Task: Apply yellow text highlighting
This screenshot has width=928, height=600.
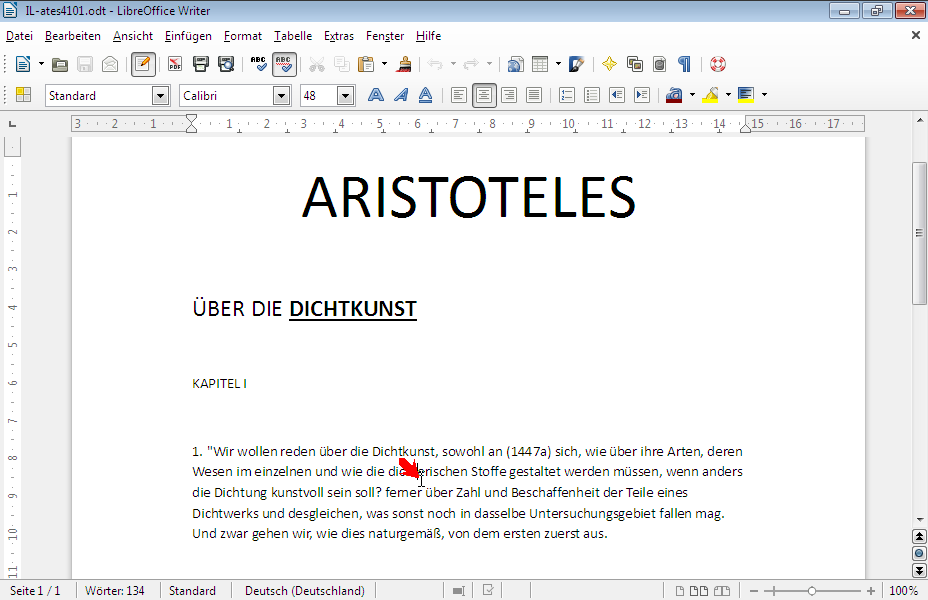Action: (x=710, y=95)
